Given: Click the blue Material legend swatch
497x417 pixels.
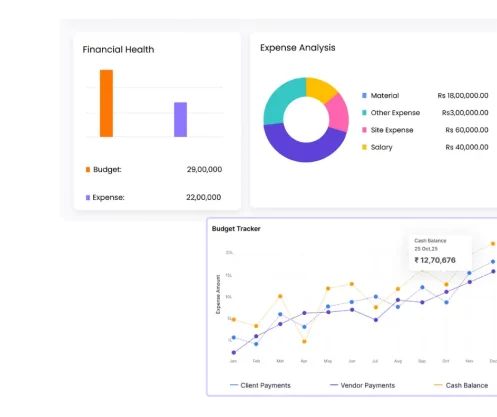Looking at the screenshot, I should (364, 95).
